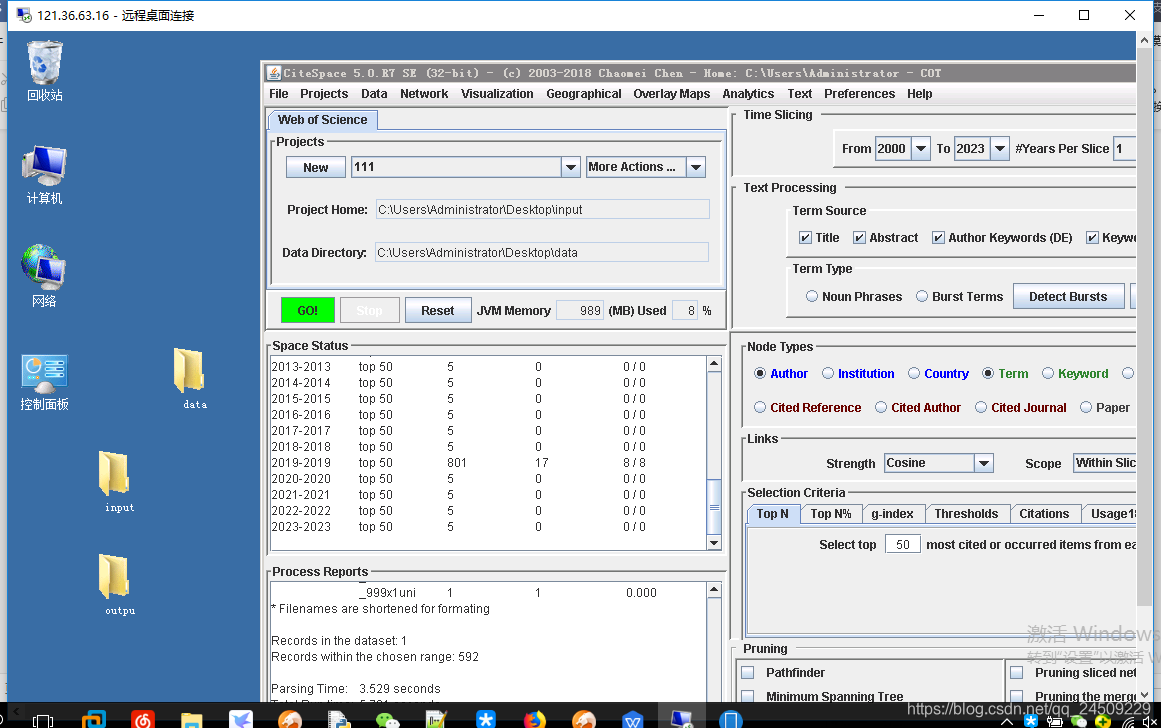1161x728 pixels.
Task: Open the More Actions dropdown
Action: [x=695, y=167]
